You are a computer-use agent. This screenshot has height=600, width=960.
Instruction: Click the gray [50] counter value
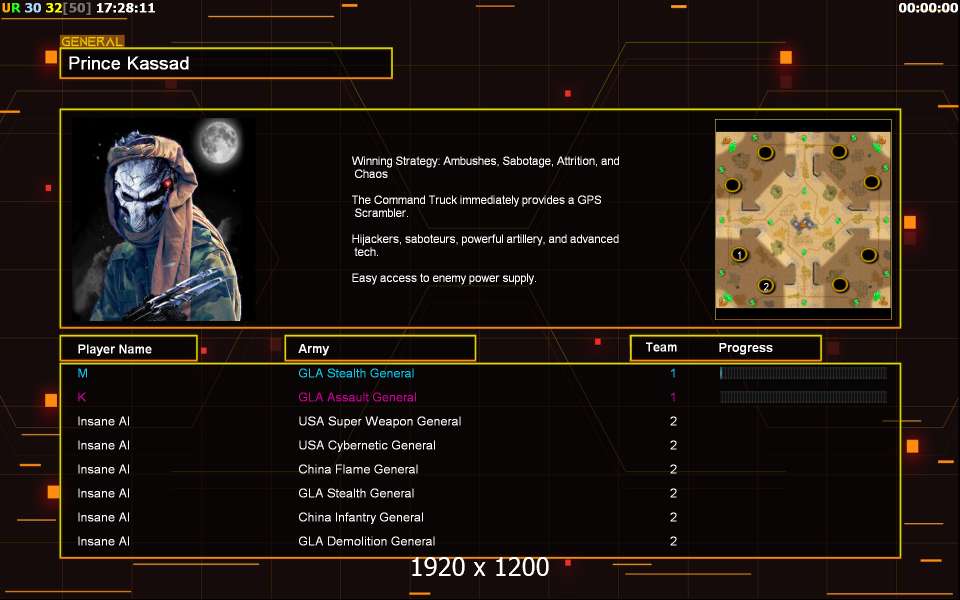(77, 8)
